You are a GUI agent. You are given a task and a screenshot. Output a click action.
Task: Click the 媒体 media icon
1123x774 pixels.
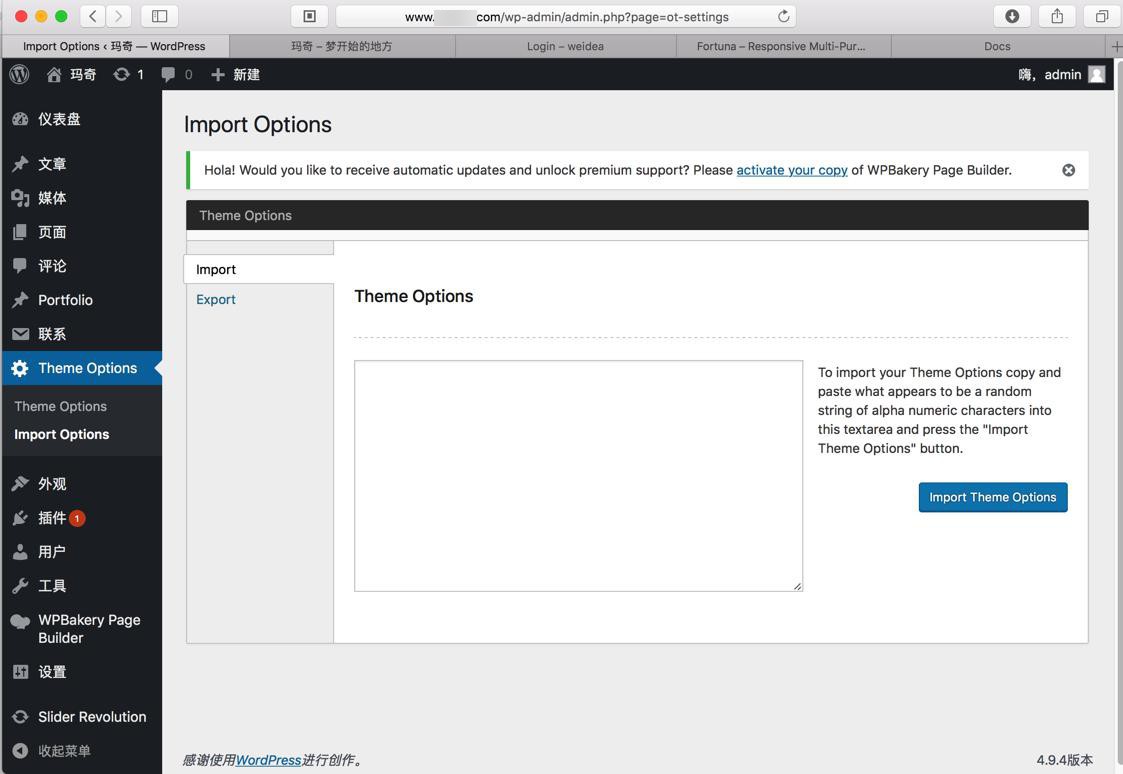[x=20, y=198]
